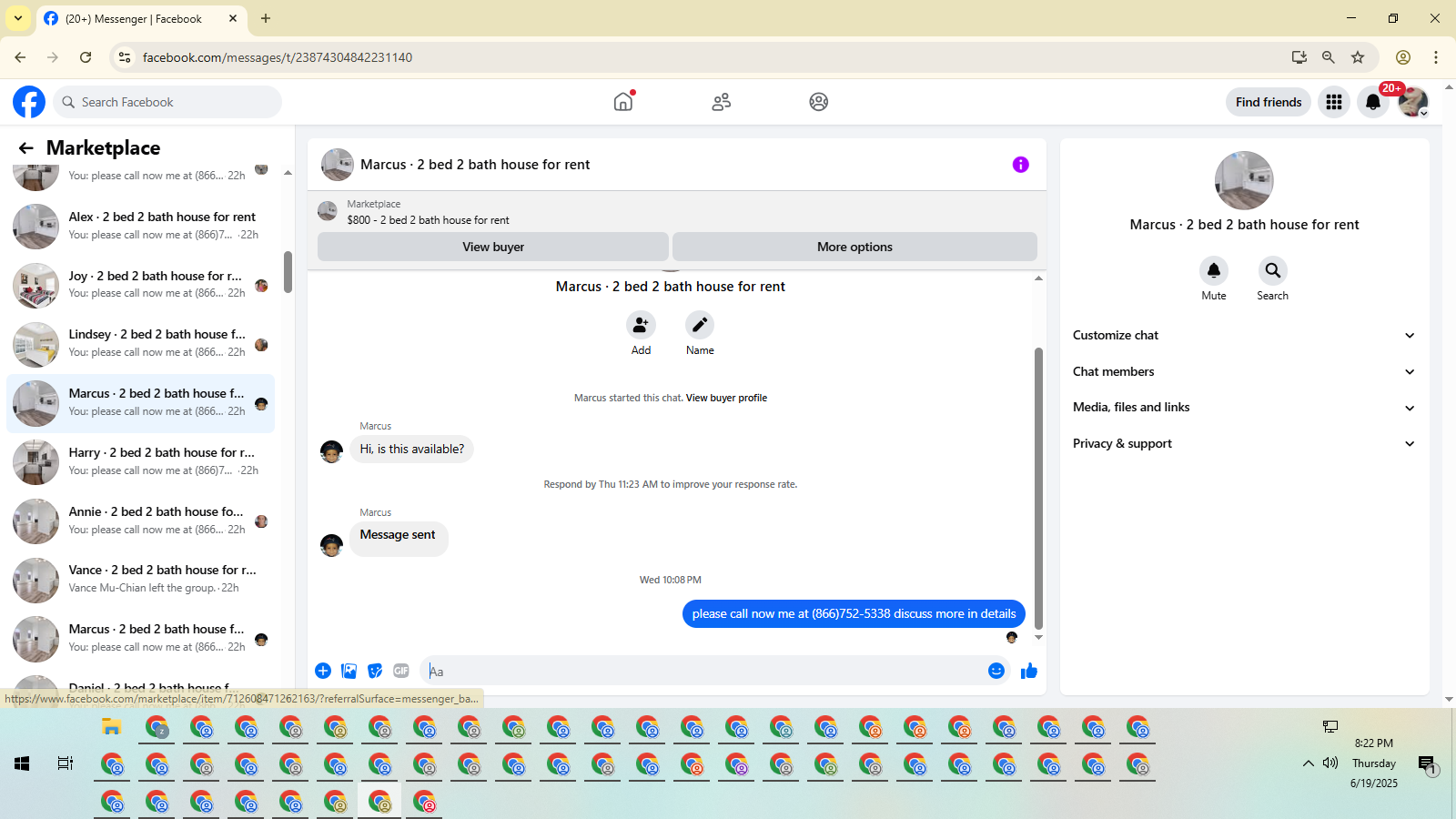Add people to the Marcus chat
This screenshot has height=819, width=1456.
click(x=641, y=325)
